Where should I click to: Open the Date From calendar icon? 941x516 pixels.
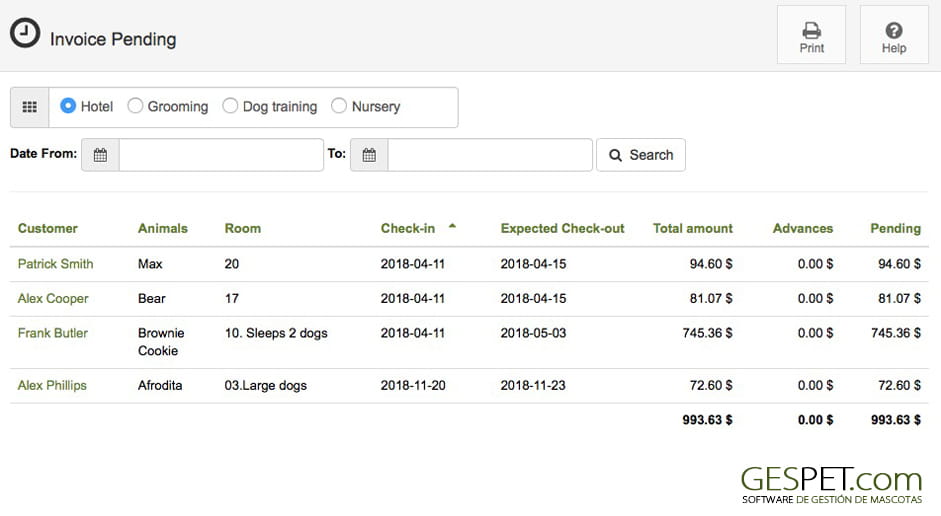click(100, 155)
